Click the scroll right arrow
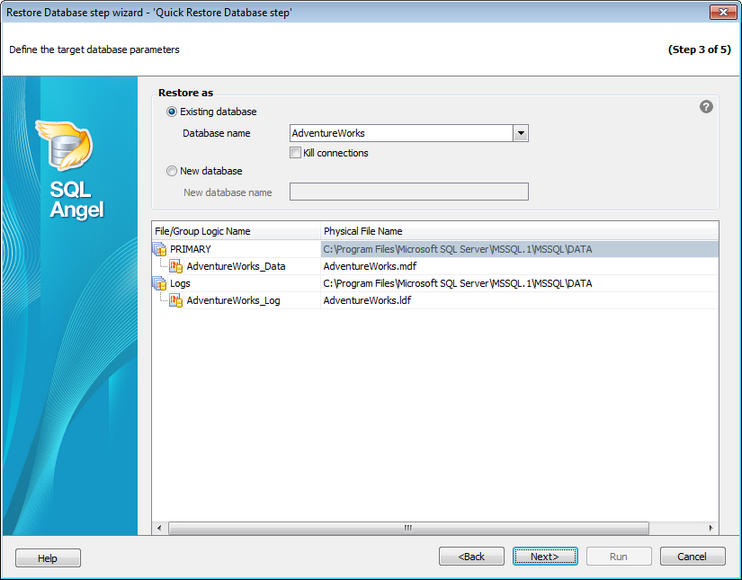The height and width of the screenshot is (580, 742). [x=711, y=528]
